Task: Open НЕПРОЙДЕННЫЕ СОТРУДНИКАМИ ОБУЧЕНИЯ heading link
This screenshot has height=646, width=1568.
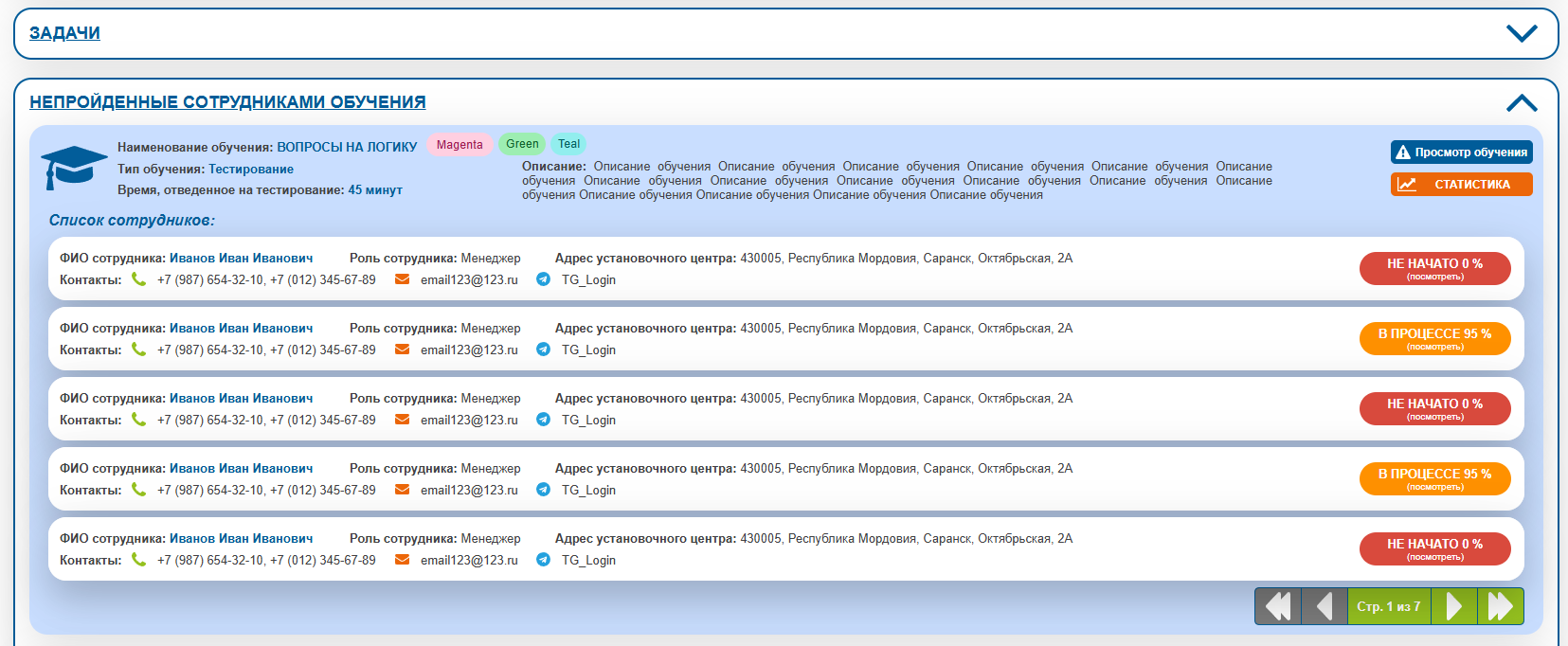Action: point(227,102)
